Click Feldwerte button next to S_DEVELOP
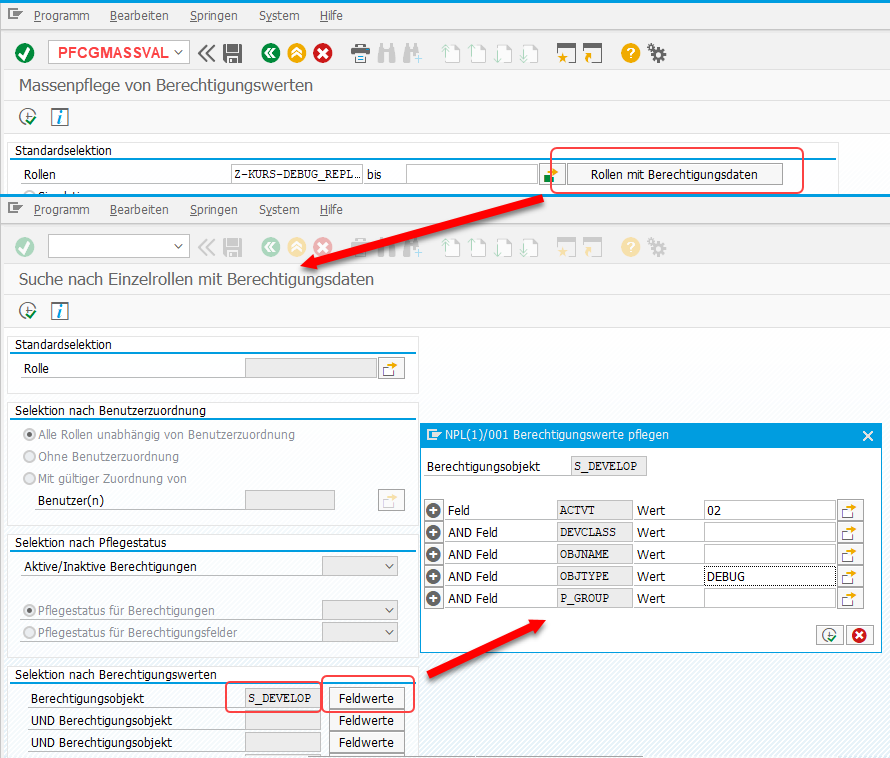 tap(366, 698)
